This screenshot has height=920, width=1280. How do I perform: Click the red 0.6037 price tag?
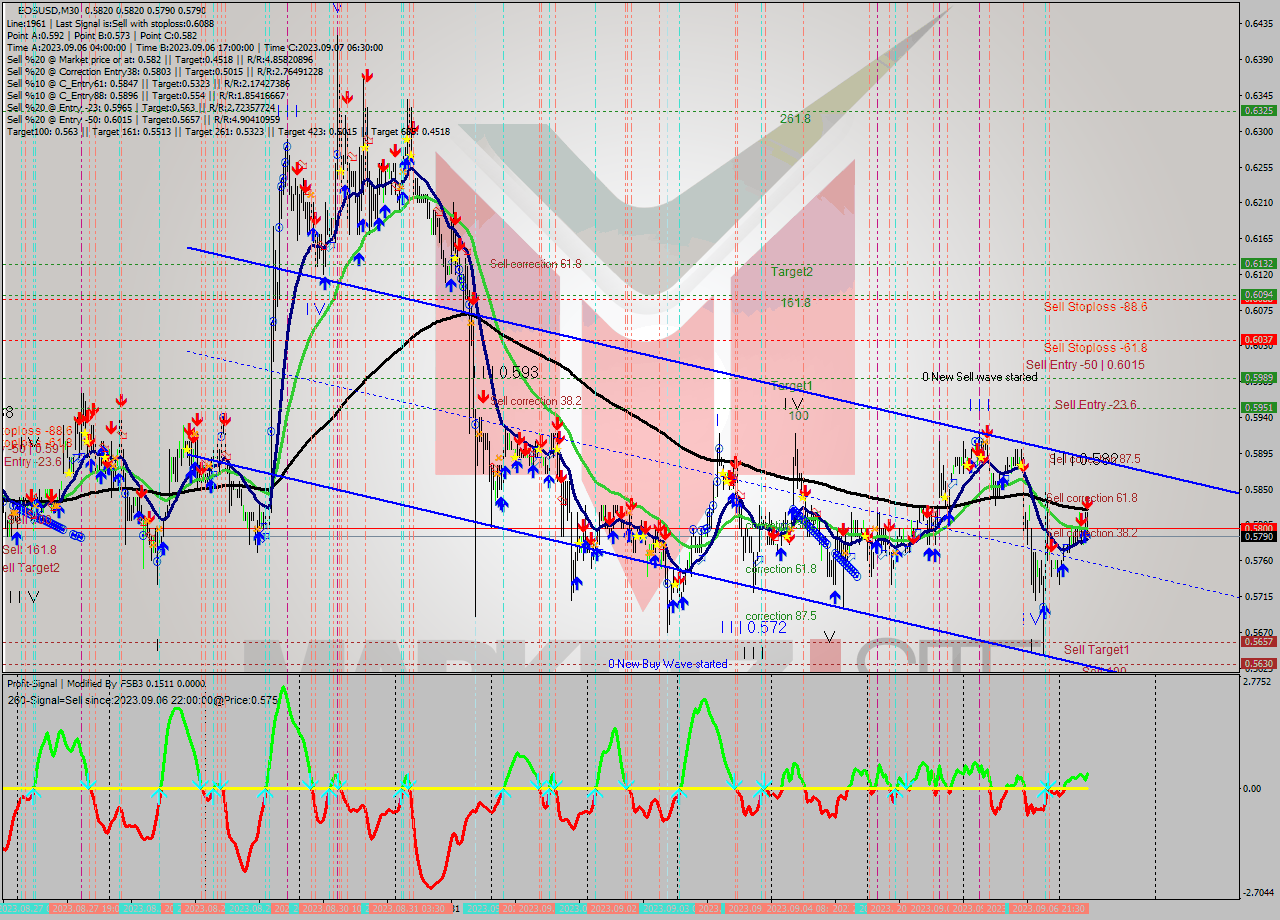1257,340
